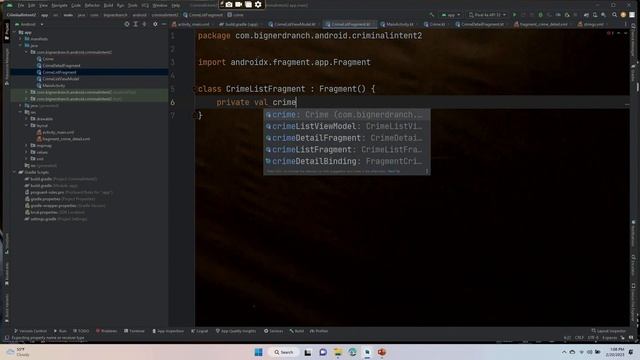The height and width of the screenshot is (360, 640).
Task: Open the Layout Inspector tool window
Action: [x=608, y=331]
